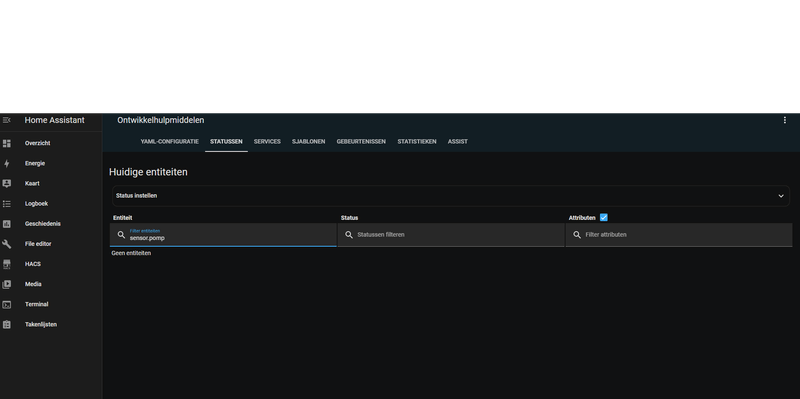Click the Geschiedenis chart icon
The height and width of the screenshot is (399, 800).
pyautogui.click(x=7, y=224)
